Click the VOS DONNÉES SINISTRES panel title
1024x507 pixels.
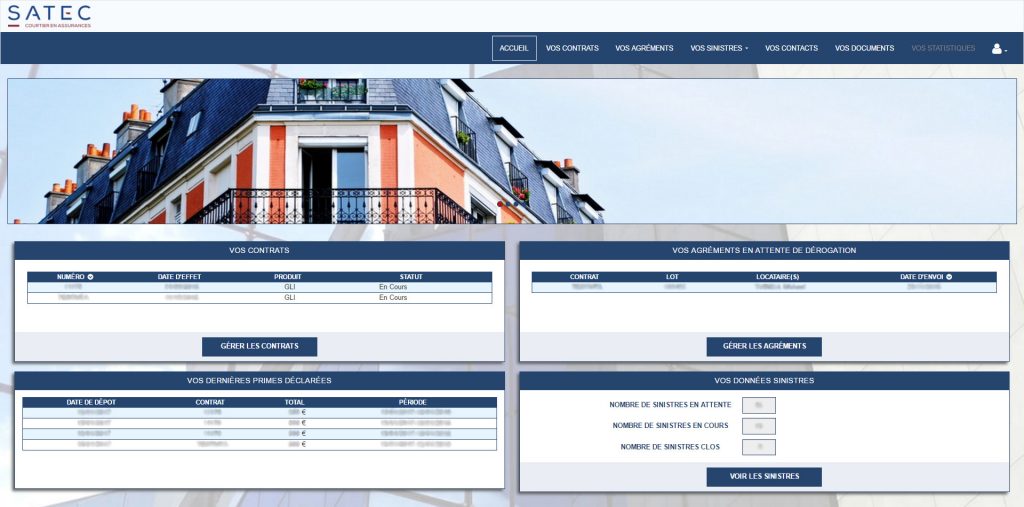pyautogui.click(x=764, y=381)
